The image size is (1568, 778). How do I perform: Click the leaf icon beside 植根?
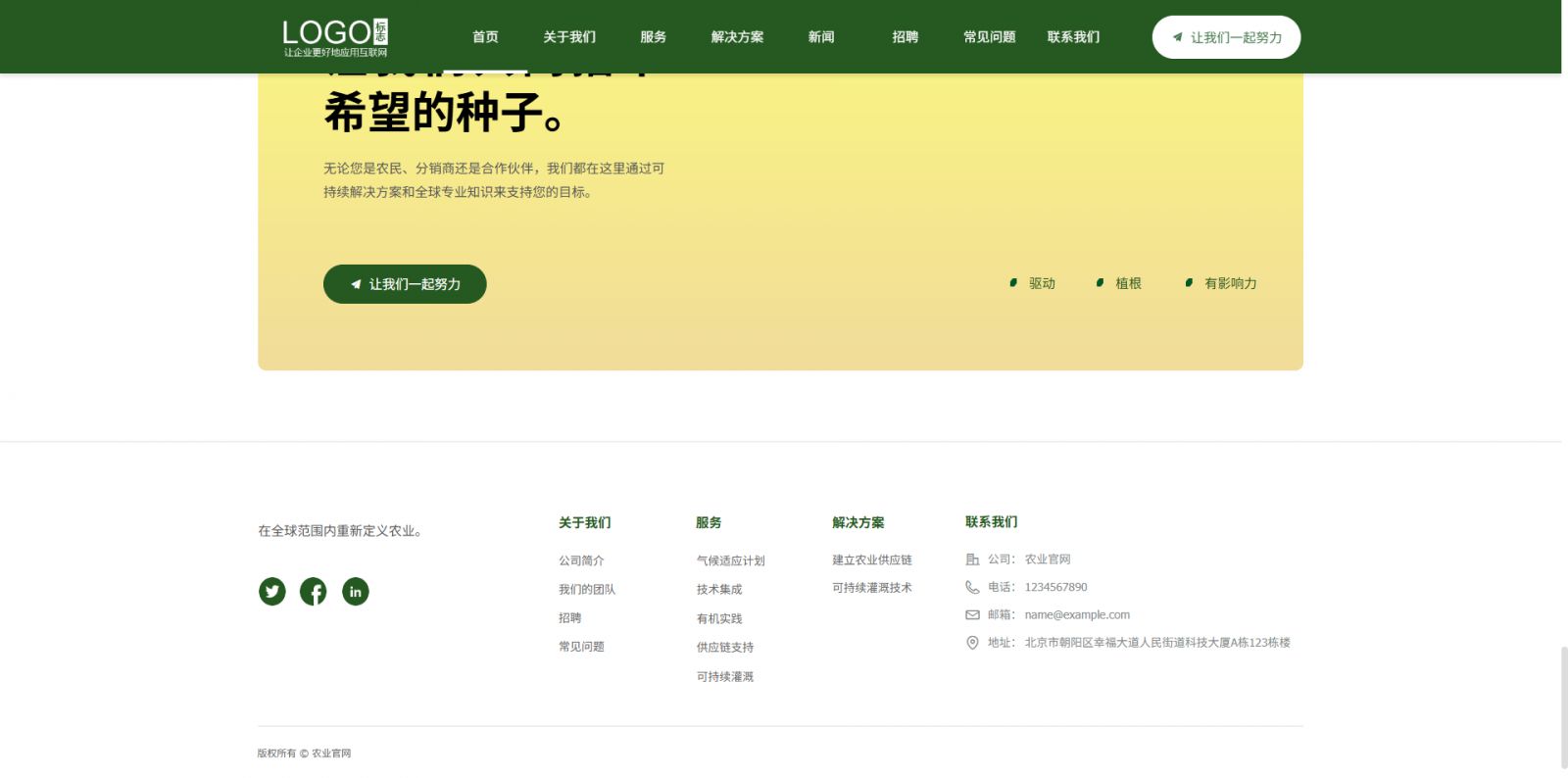[x=1100, y=283]
